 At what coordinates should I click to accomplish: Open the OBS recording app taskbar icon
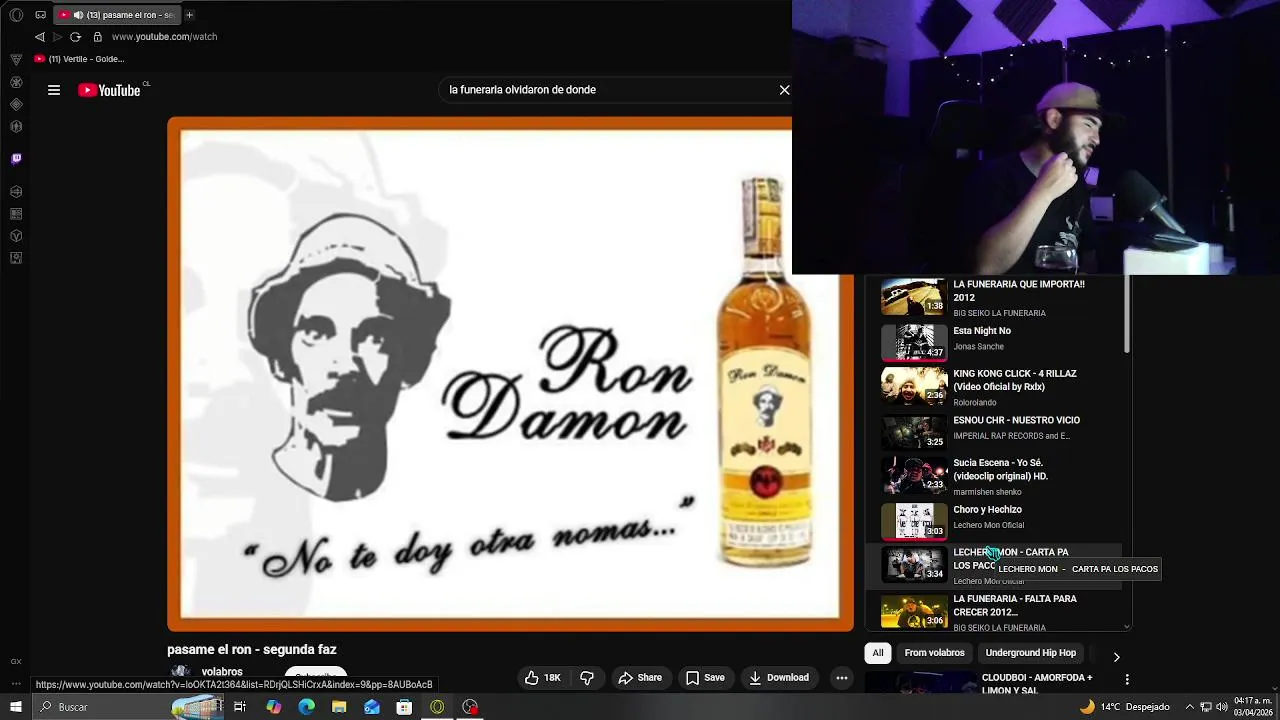[470, 707]
